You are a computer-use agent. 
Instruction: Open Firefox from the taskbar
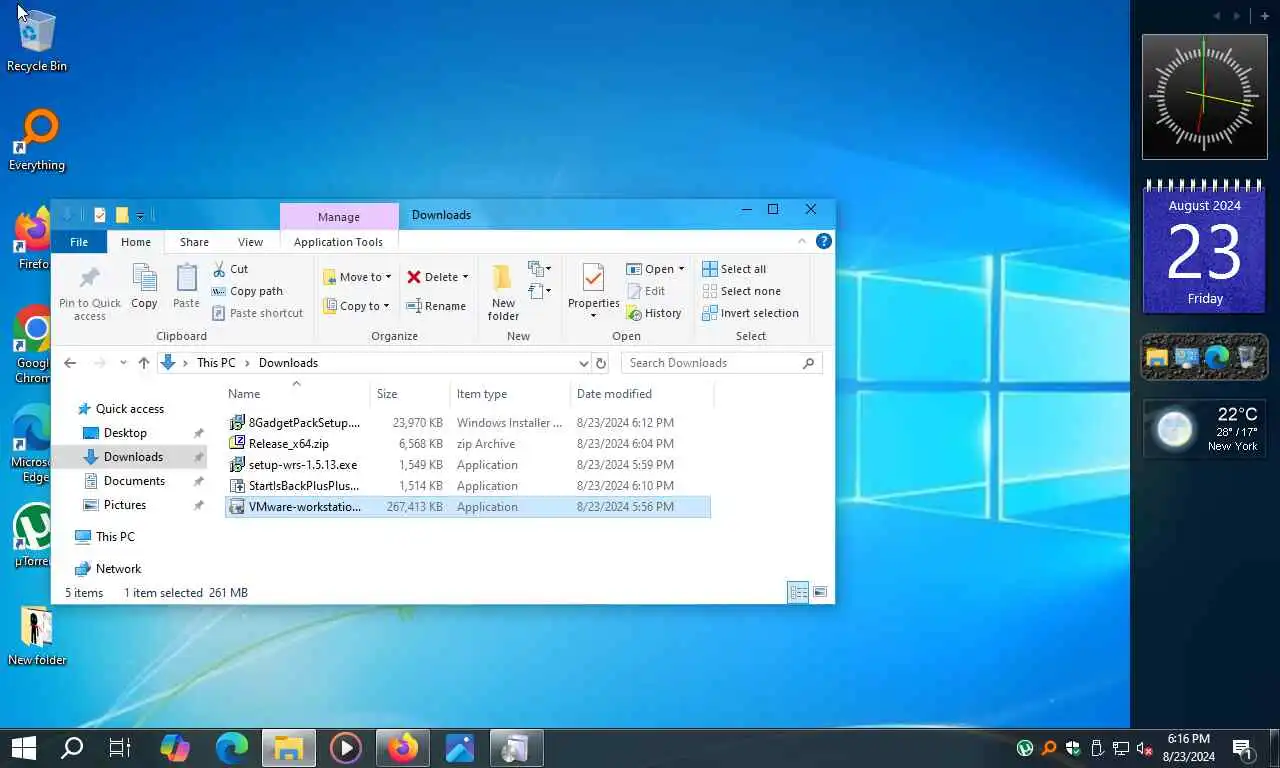403,748
